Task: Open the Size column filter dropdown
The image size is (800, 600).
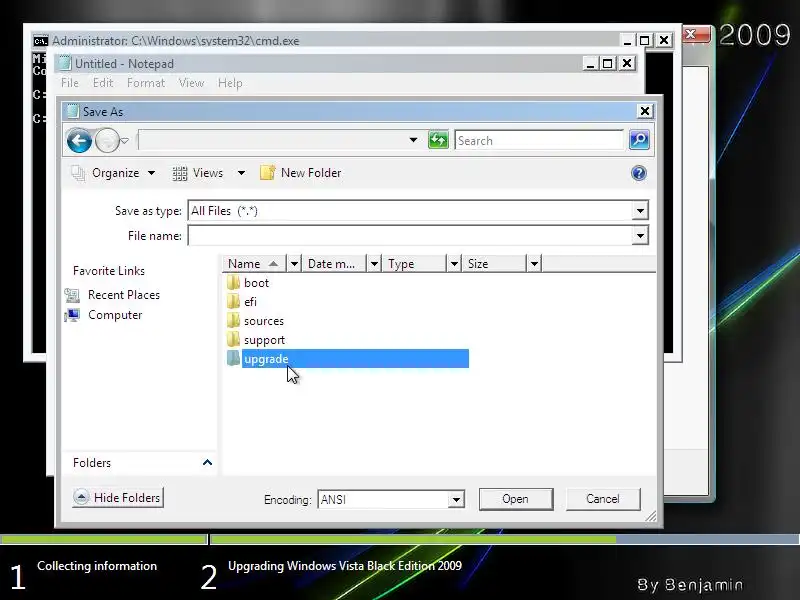Action: tap(534, 264)
